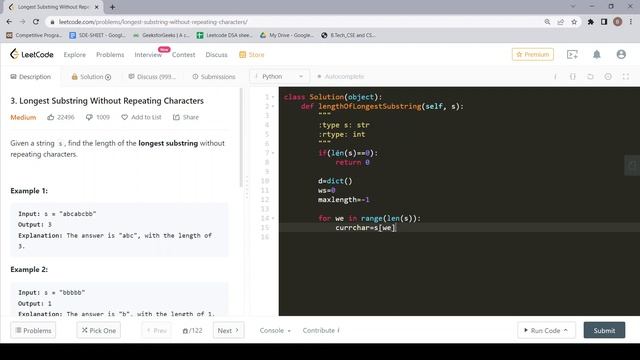
Task: Open SDE-SHEET Google bookmark
Action: point(98,36)
